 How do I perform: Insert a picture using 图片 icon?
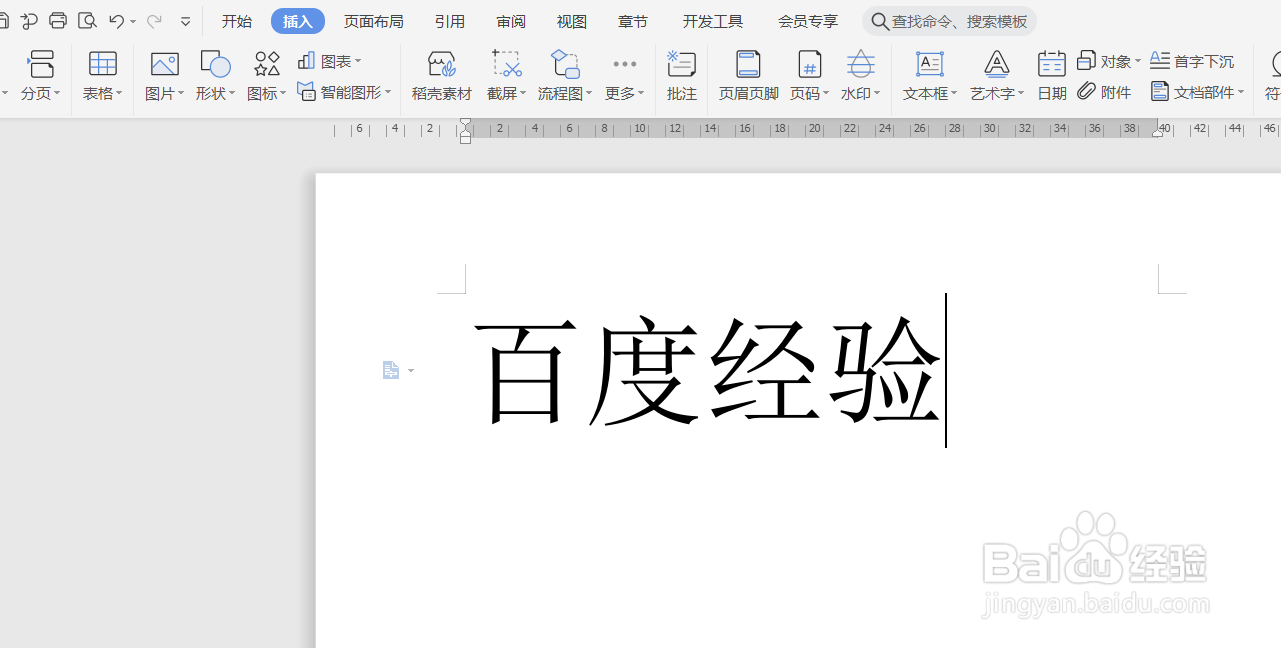click(164, 65)
